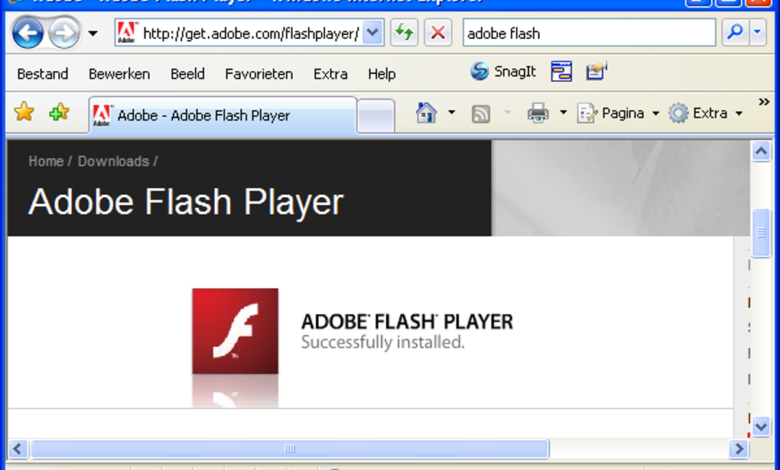Open the Bestand menu
The height and width of the screenshot is (470, 780).
click(x=43, y=74)
